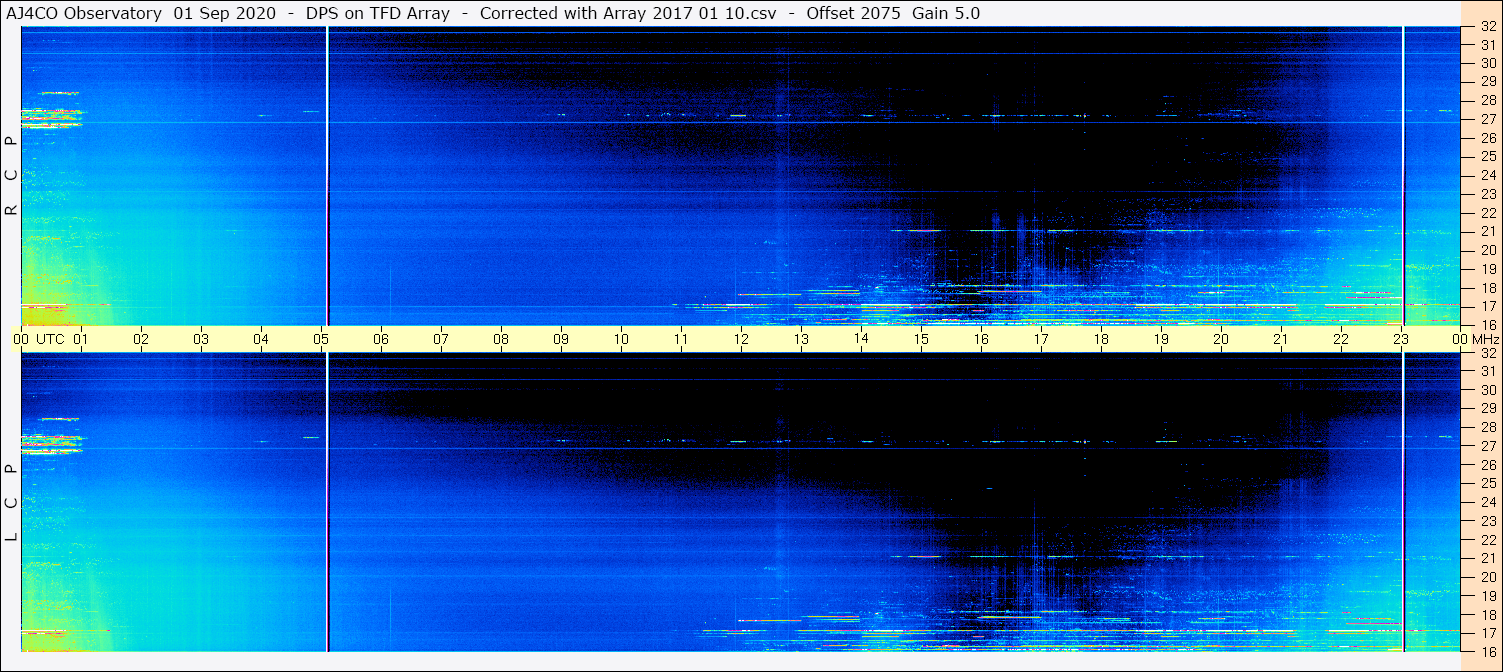Select hour 17 on the UTC time axis

pos(1041,339)
